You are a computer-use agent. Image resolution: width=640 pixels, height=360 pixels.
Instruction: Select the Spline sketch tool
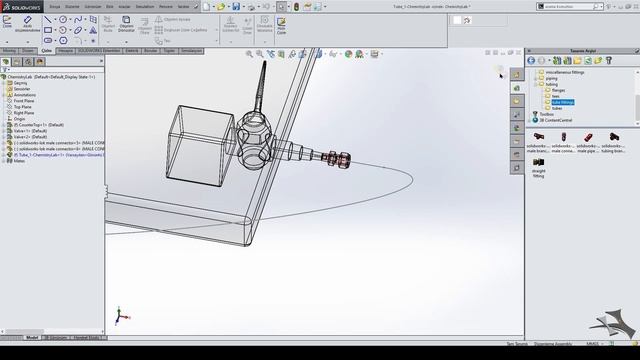[x=78, y=20]
